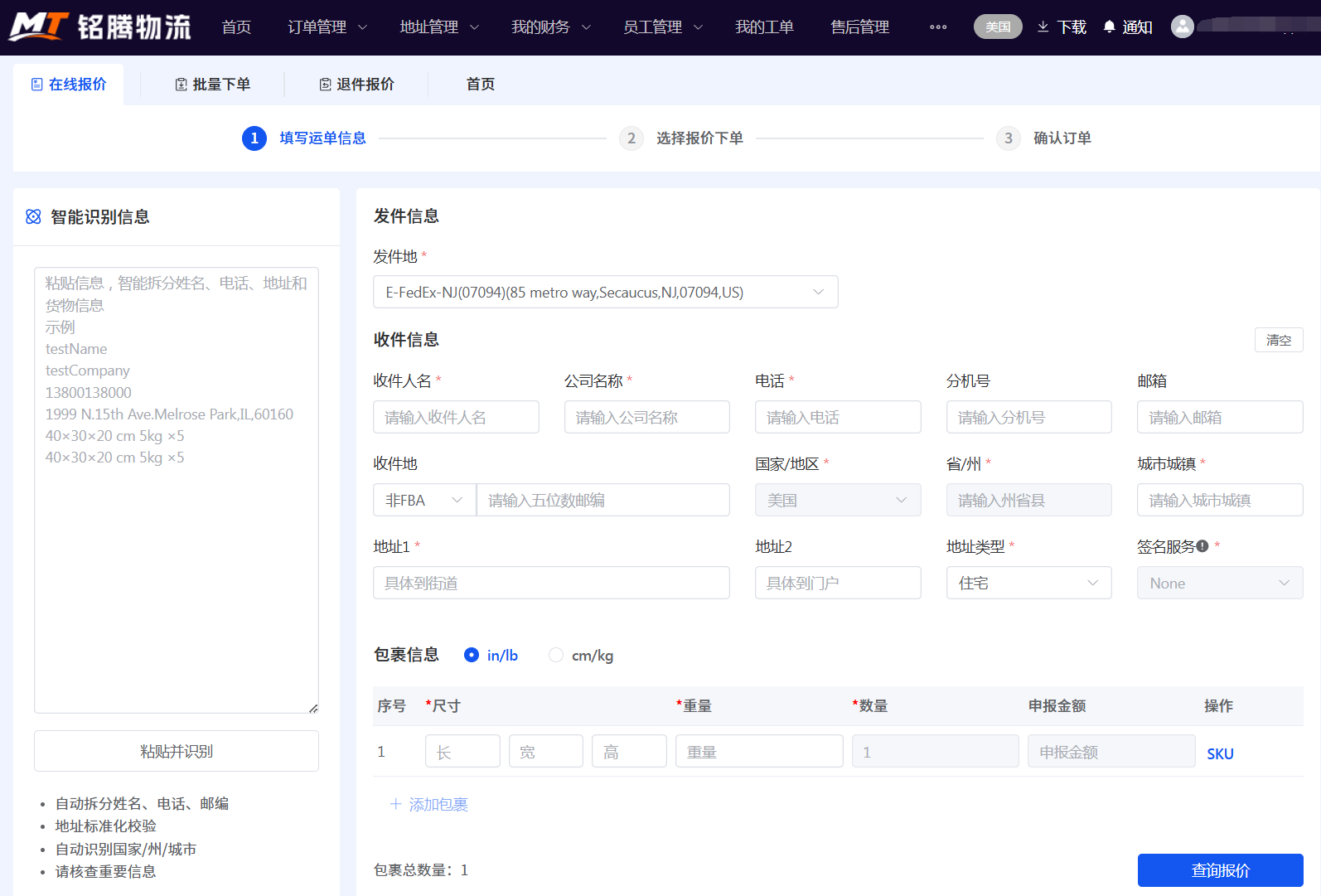Viewport: 1321px width, 896px height.
Task: Open the user avatar icon
Action: pyautogui.click(x=1183, y=27)
